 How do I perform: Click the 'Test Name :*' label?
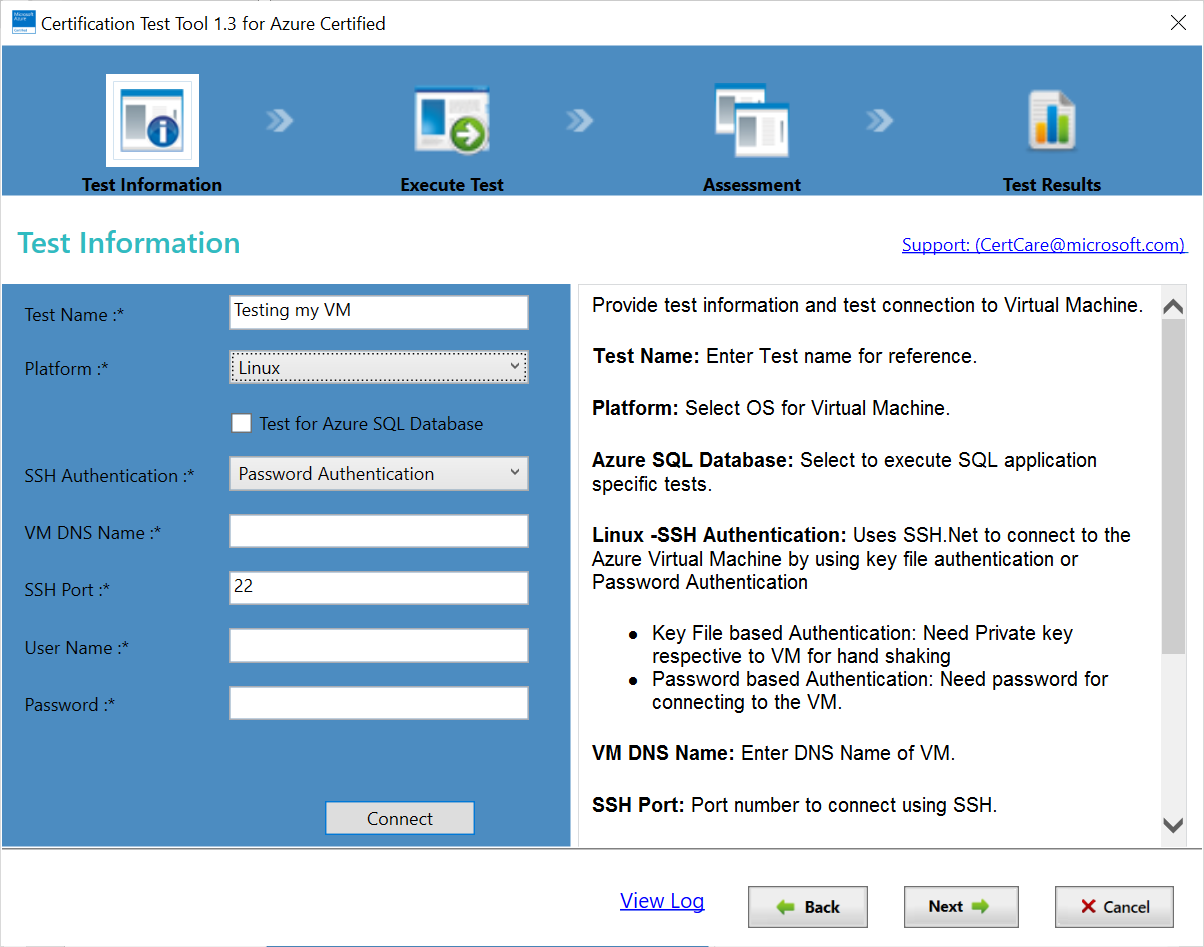pos(74,315)
